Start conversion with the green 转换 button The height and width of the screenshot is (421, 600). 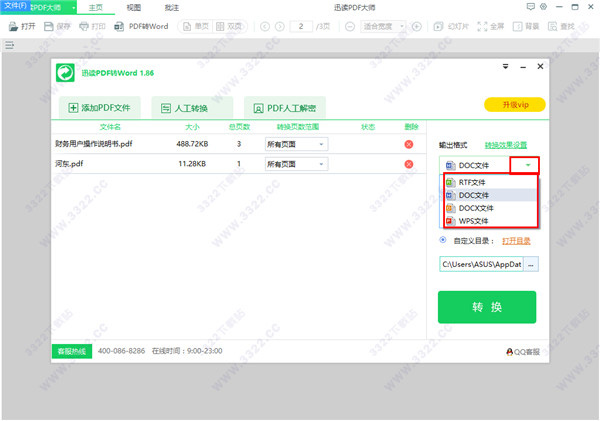point(487,307)
